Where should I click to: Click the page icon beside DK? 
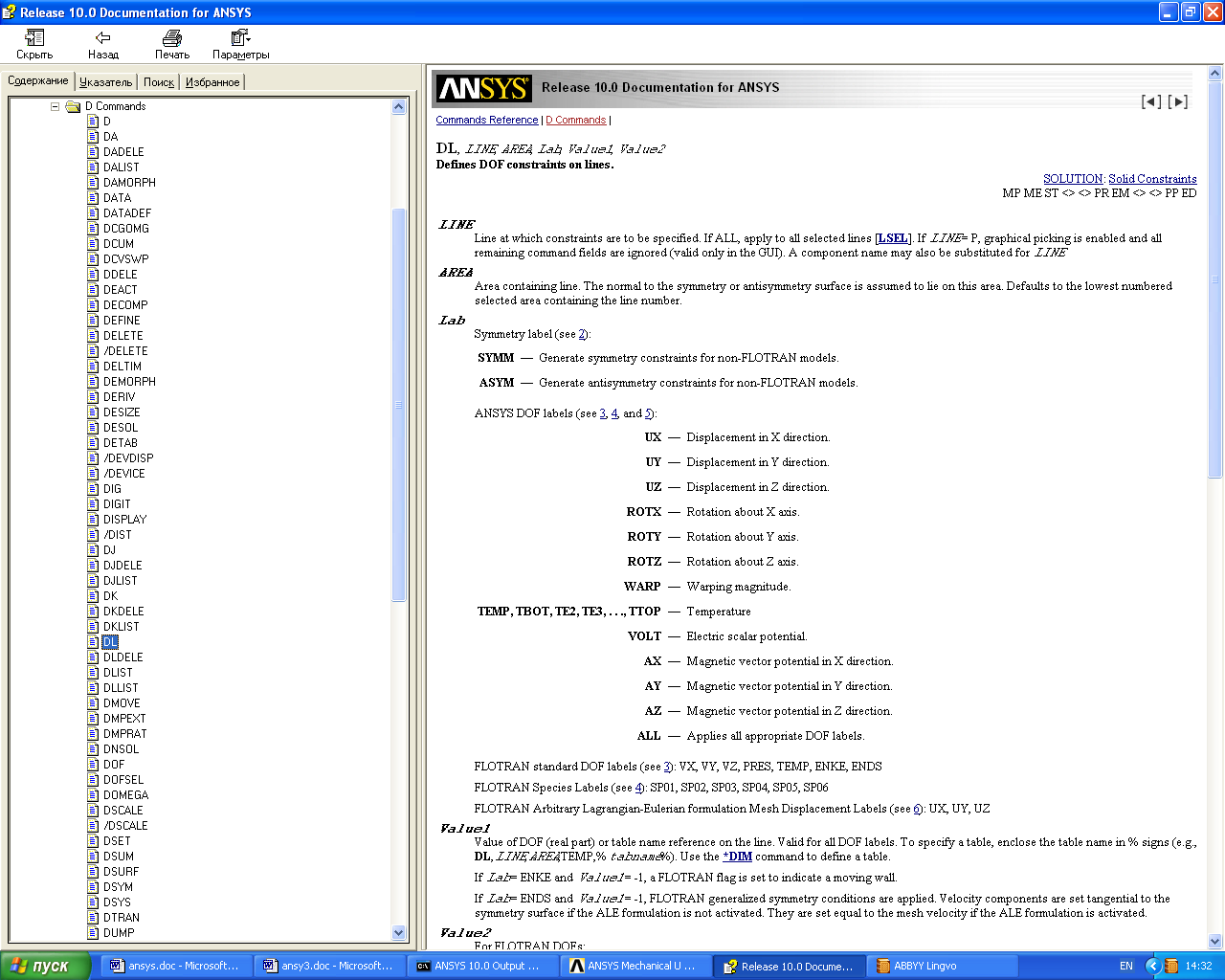[93, 596]
